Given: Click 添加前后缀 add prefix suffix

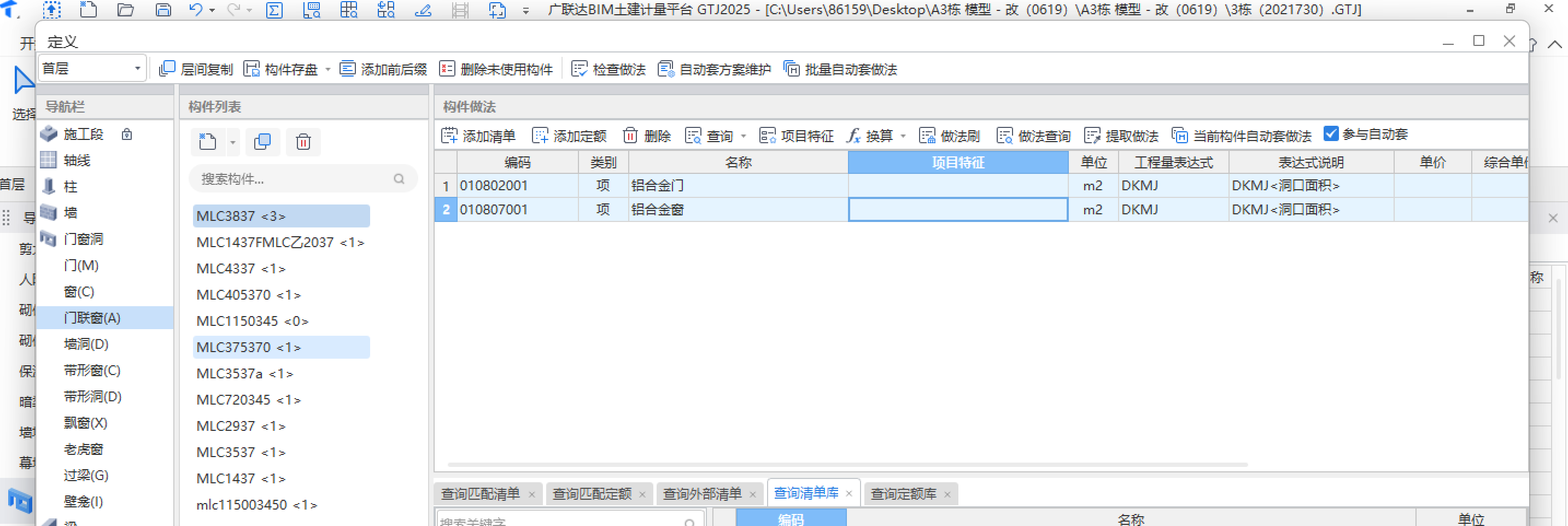Looking at the screenshot, I should 383,69.
